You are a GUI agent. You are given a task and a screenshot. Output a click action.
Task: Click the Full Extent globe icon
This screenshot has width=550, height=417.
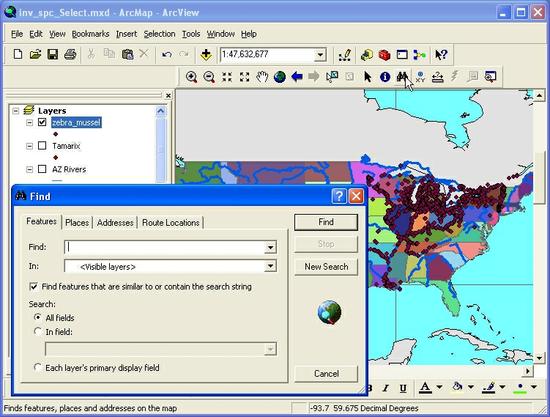[280, 76]
